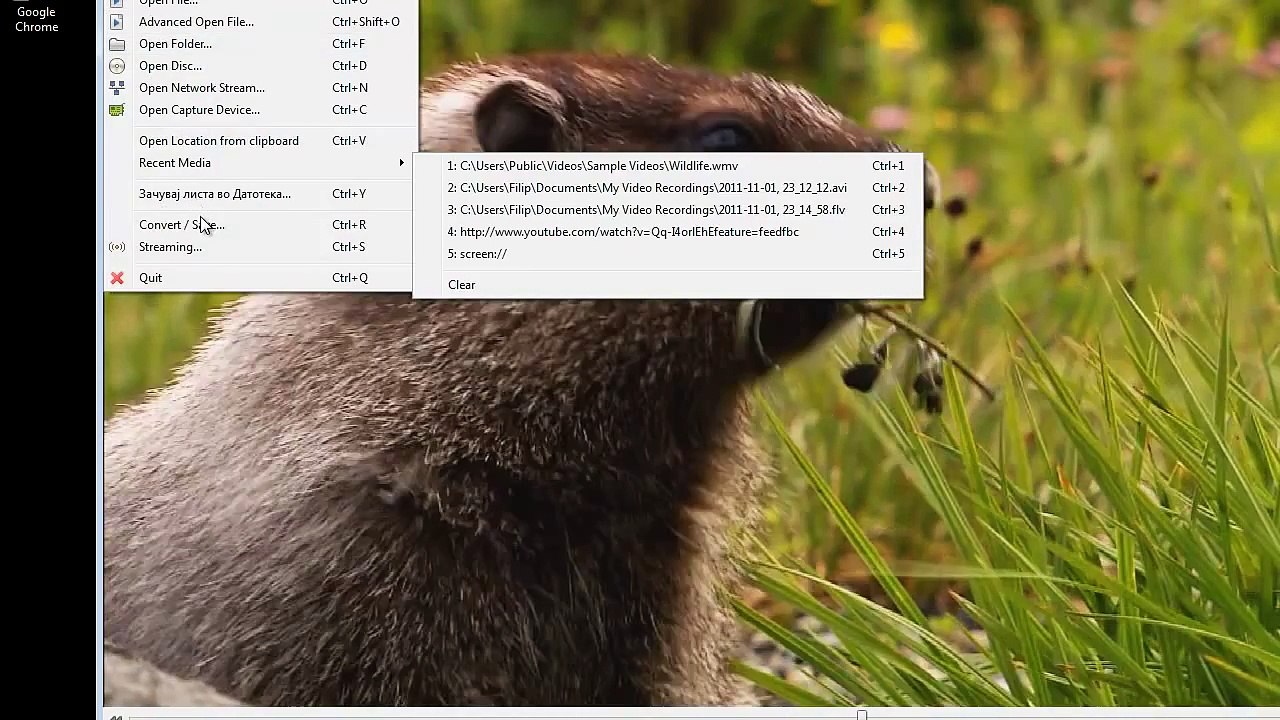Click the Open Folder icon
Image resolution: width=1280 pixels, height=720 pixels.
117,44
